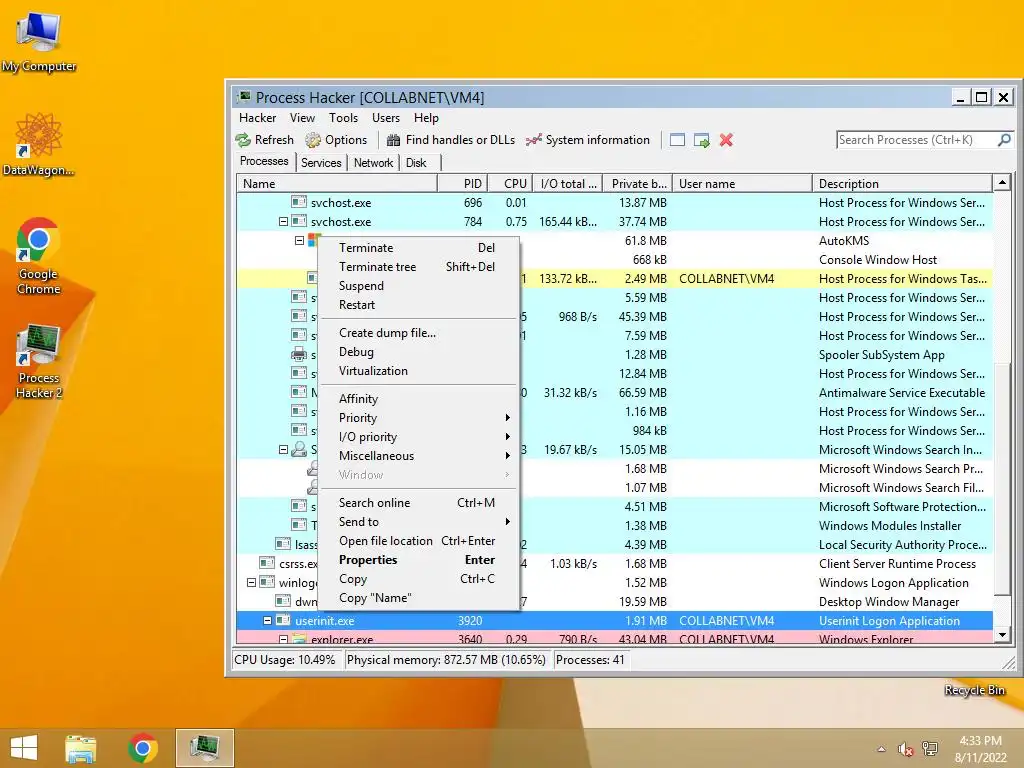
Task: Open the I/O priority submenu
Action: [418, 437]
